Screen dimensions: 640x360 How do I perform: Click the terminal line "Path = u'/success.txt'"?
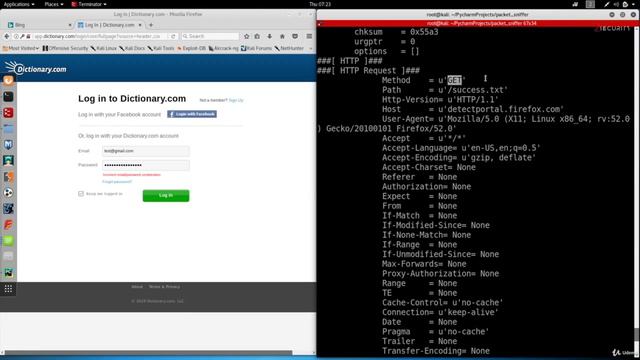445,90
